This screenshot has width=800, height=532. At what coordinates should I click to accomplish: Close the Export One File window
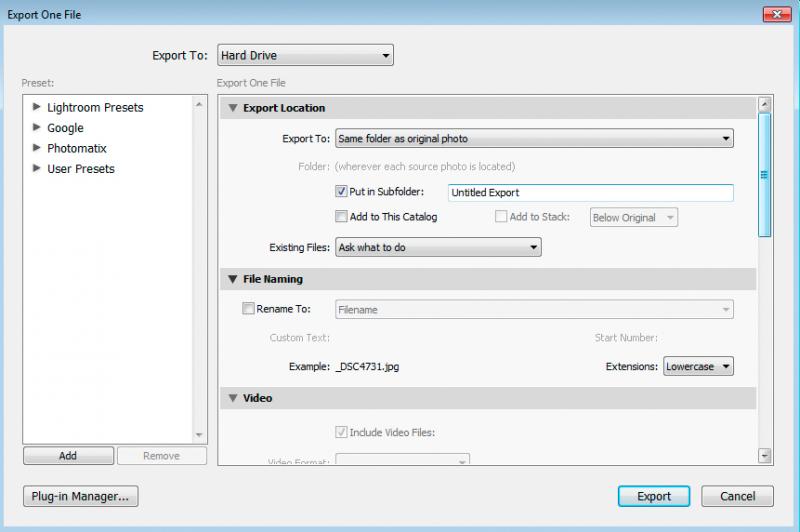pos(777,14)
